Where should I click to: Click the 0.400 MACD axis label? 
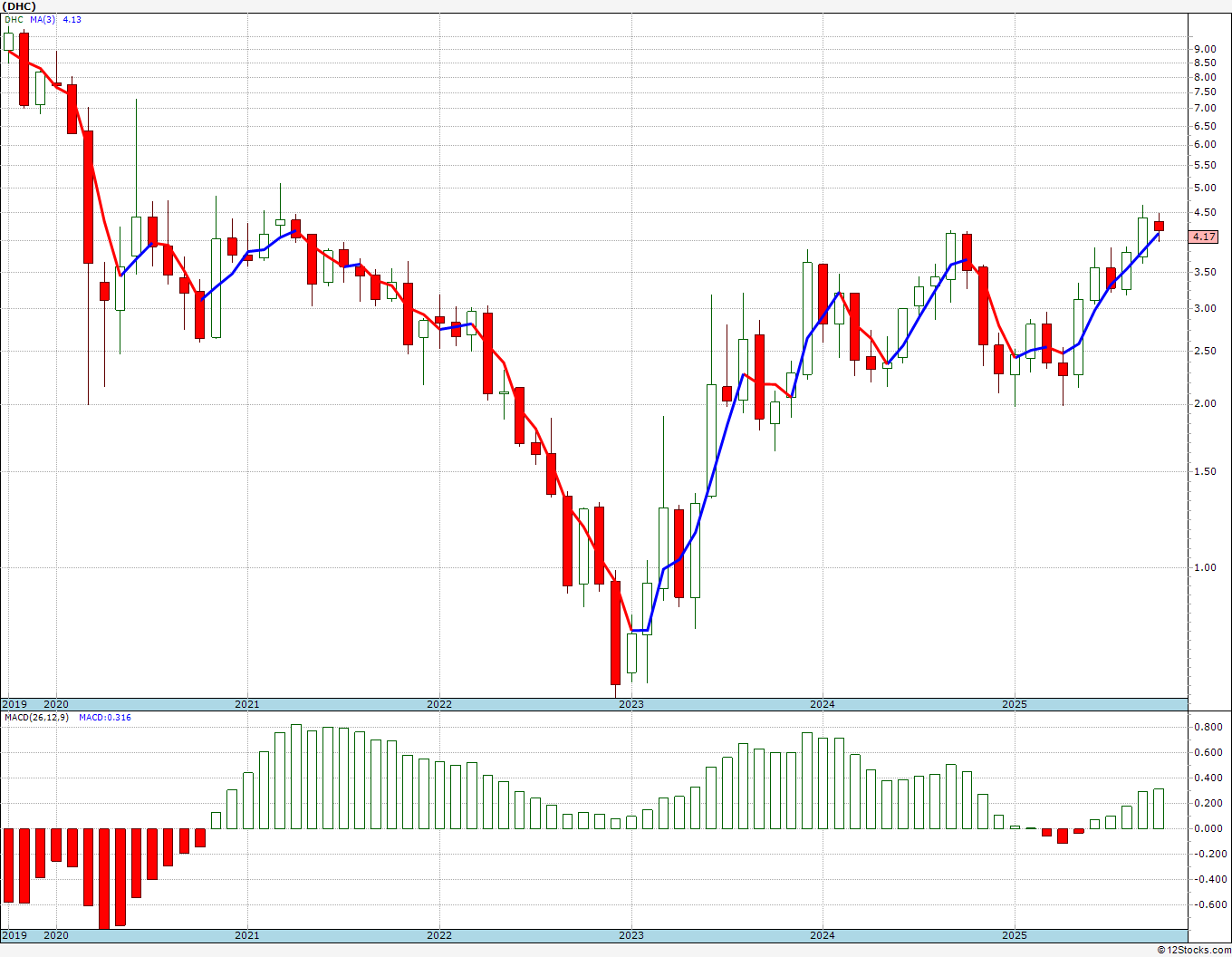(x=1208, y=778)
